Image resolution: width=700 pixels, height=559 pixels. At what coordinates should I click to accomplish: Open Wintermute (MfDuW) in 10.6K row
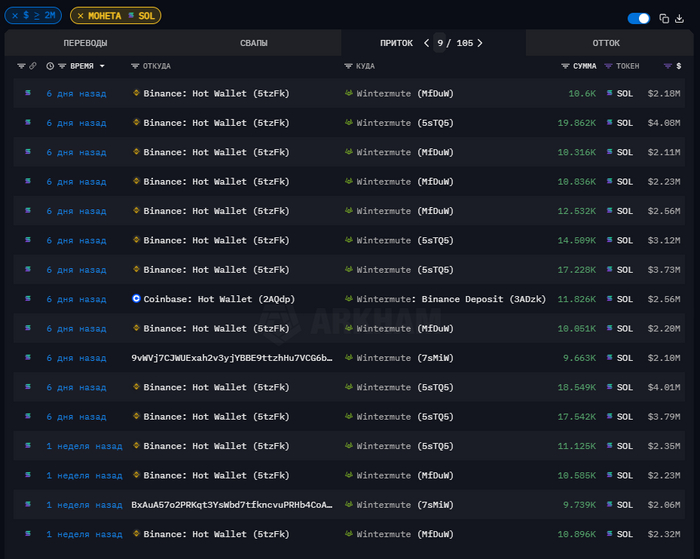point(405,93)
